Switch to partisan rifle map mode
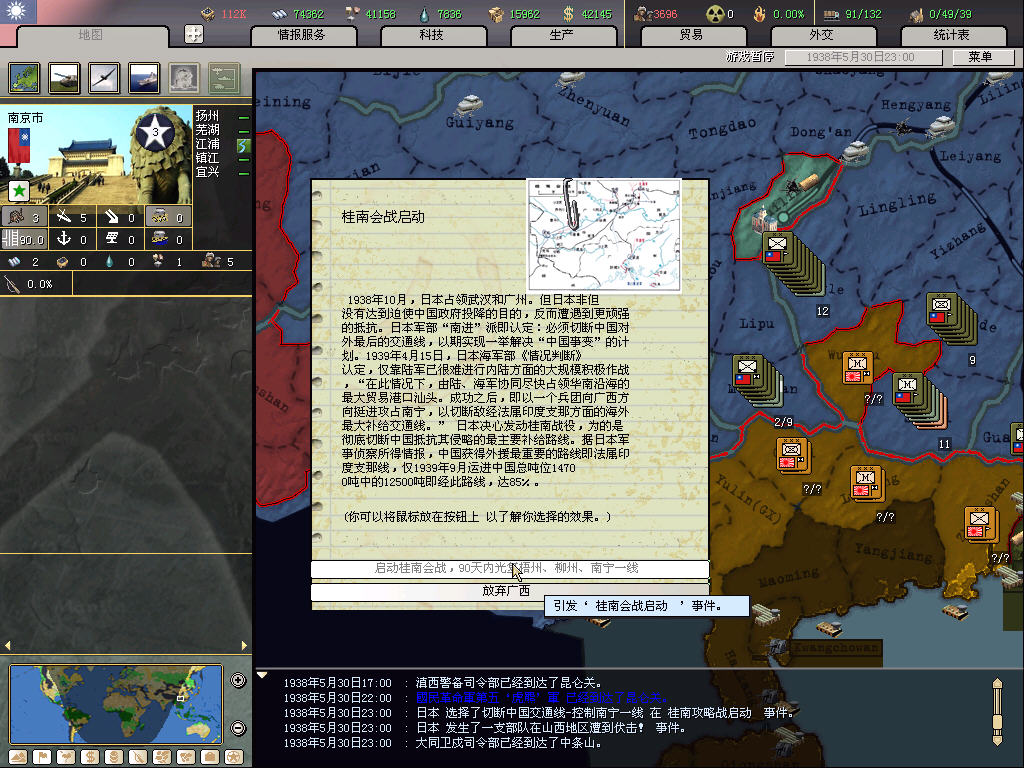Screen dimensions: 1024x768 pyautogui.click(x=138, y=757)
